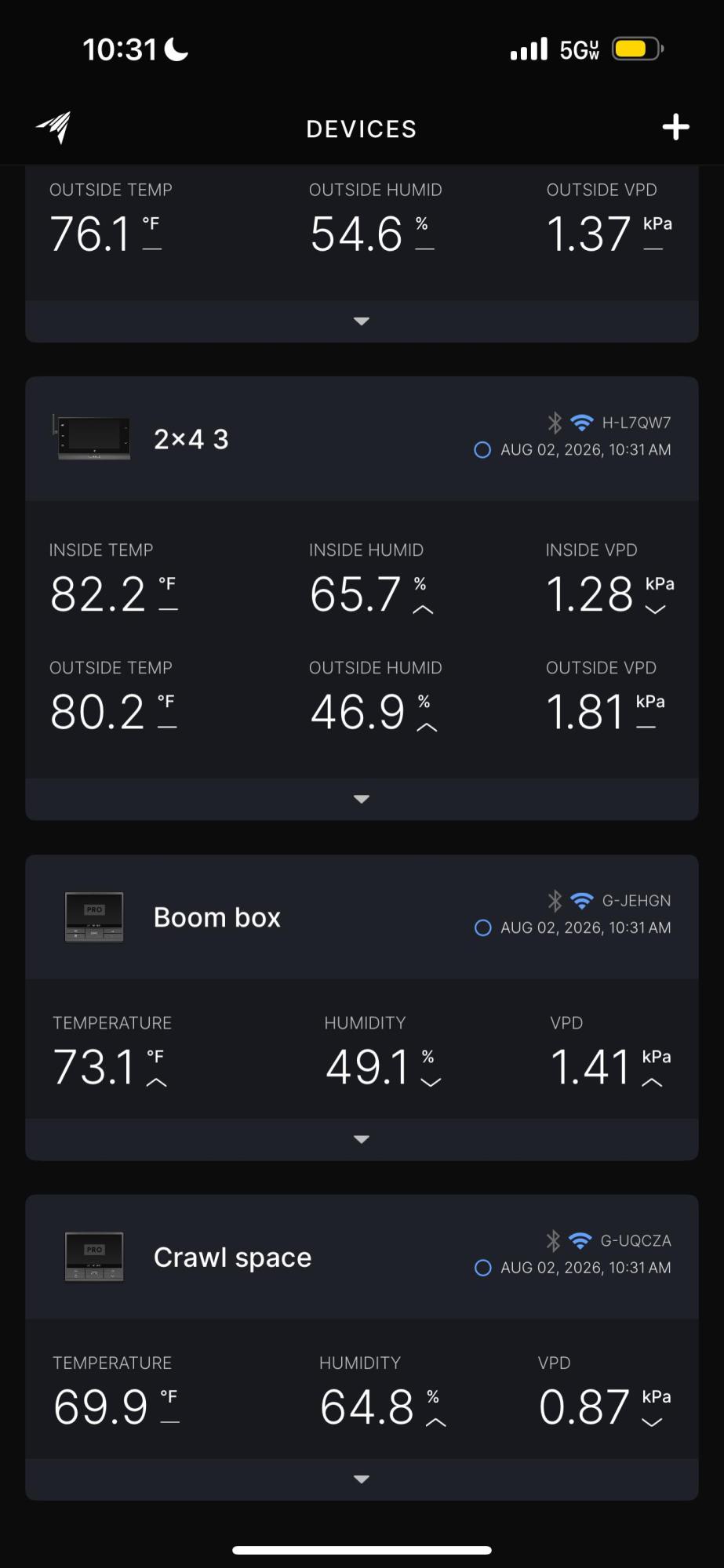This screenshot has width=724, height=1568.
Task: Tap WiFi icon next to G-UQCZA
Action: 580,1240
